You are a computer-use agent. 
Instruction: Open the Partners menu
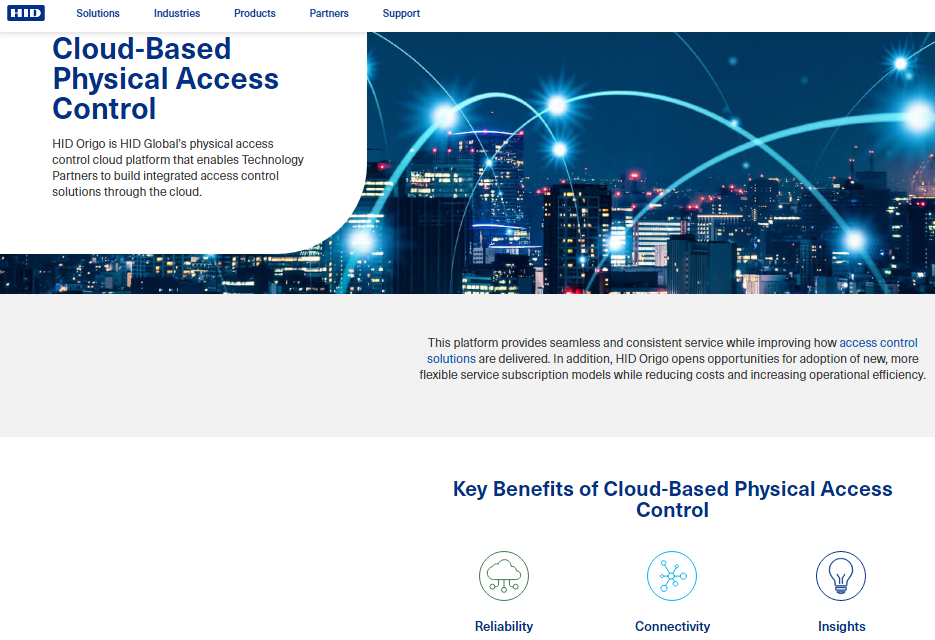pyautogui.click(x=329, y=13)
